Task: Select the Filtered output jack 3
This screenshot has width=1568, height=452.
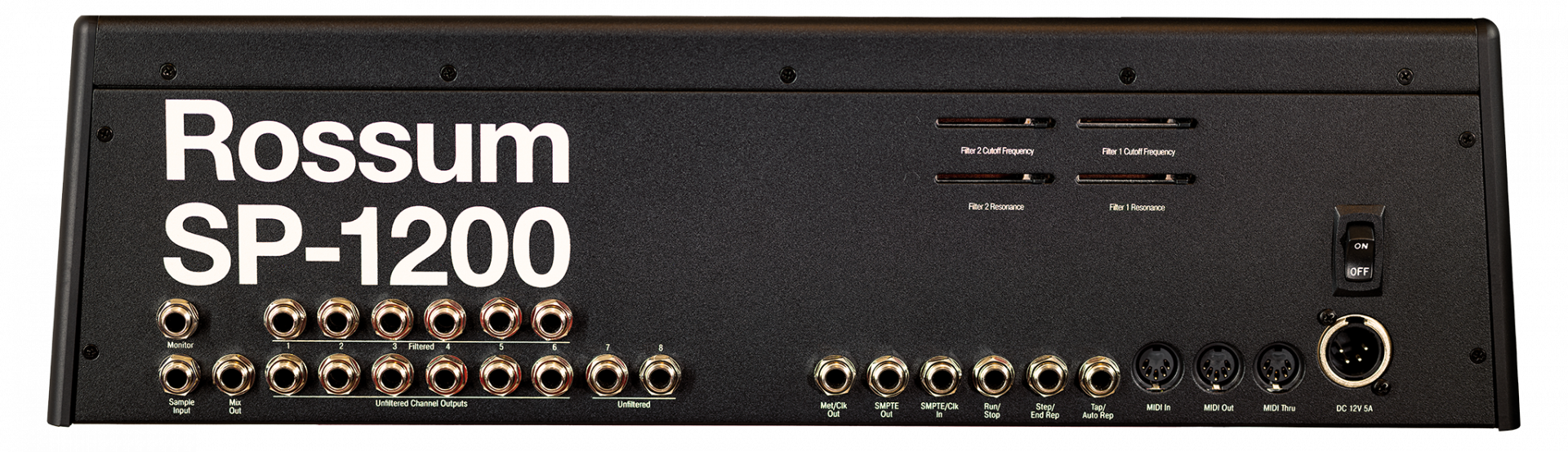Action: coord(392,319)
